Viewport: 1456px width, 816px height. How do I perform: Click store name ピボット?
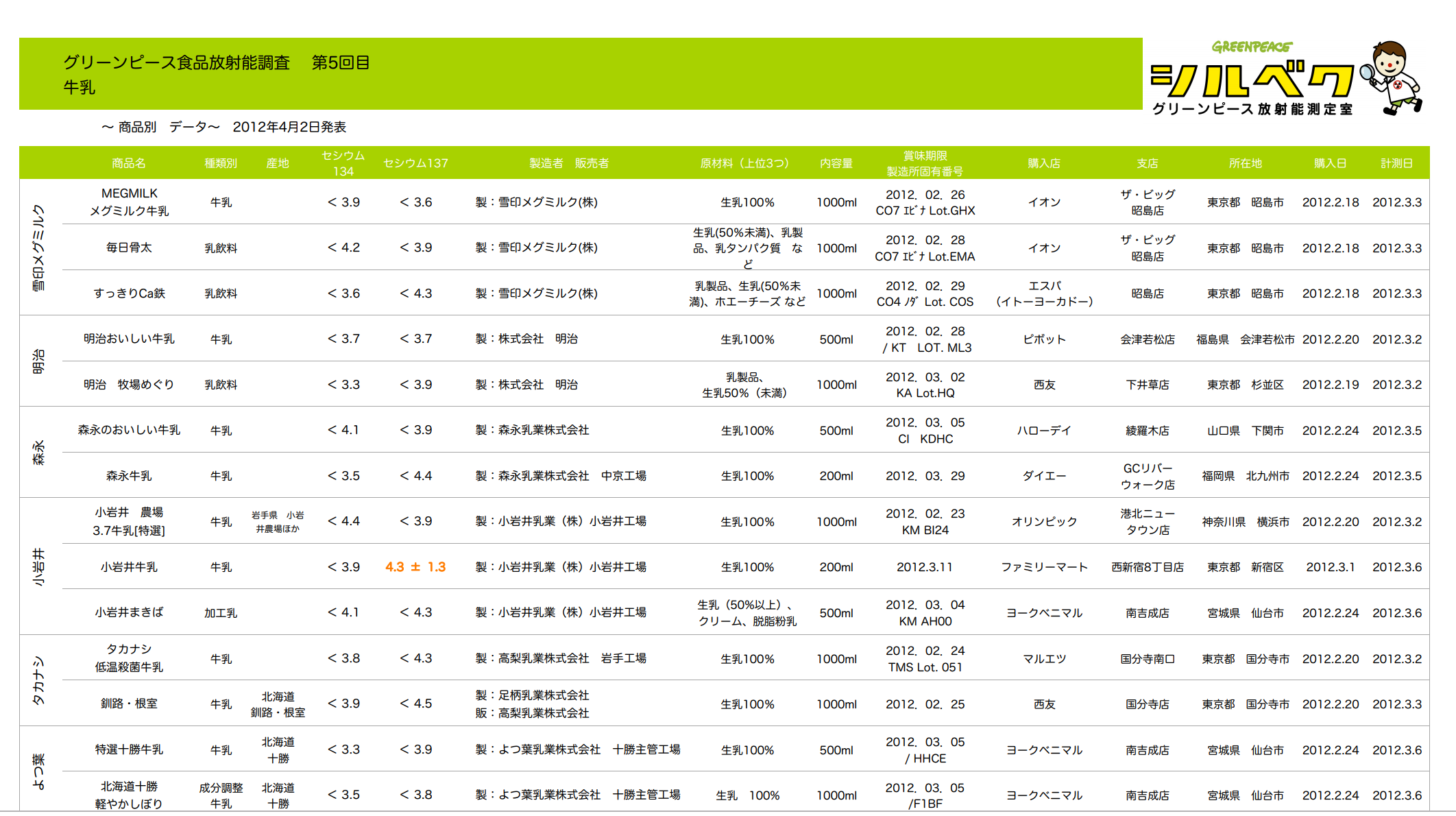1044,339
